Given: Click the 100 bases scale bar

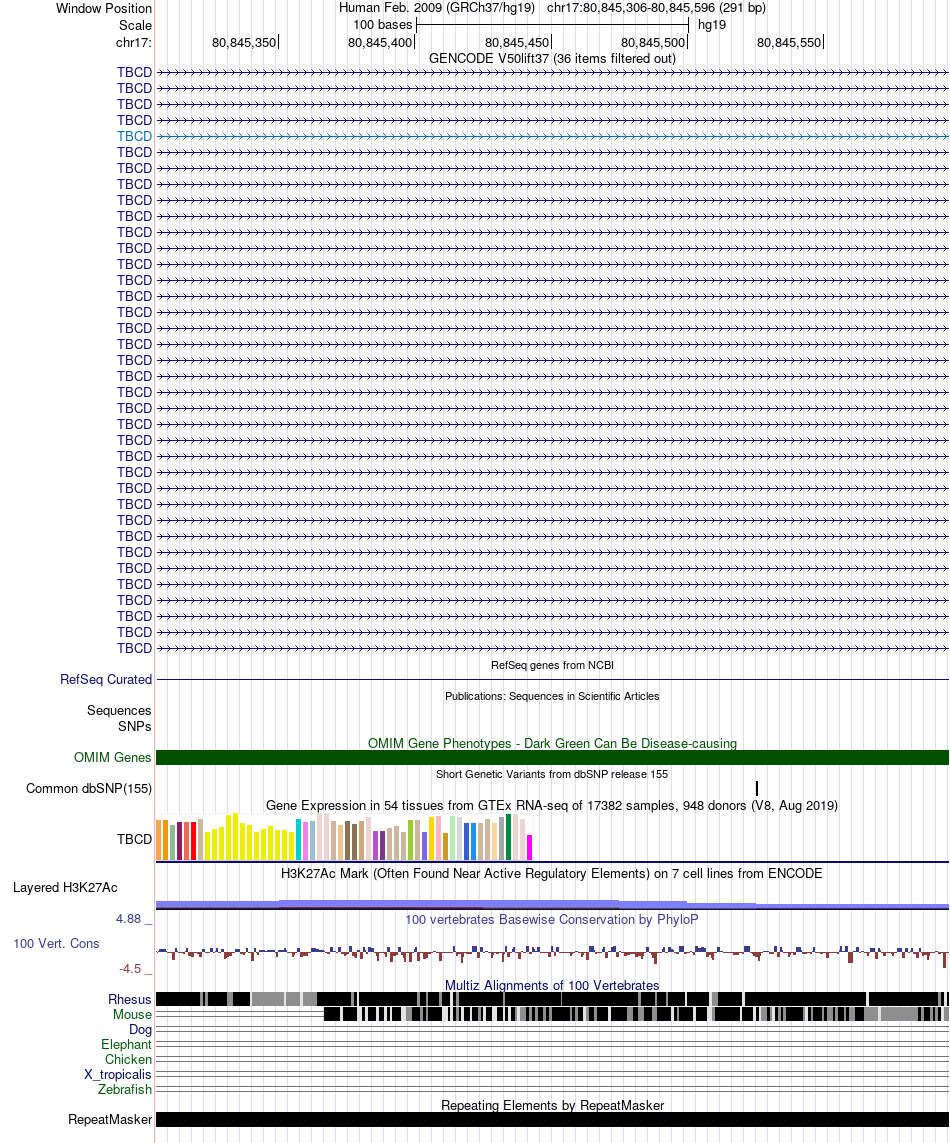Looking at the screenshot, I should tap(552, 25).
